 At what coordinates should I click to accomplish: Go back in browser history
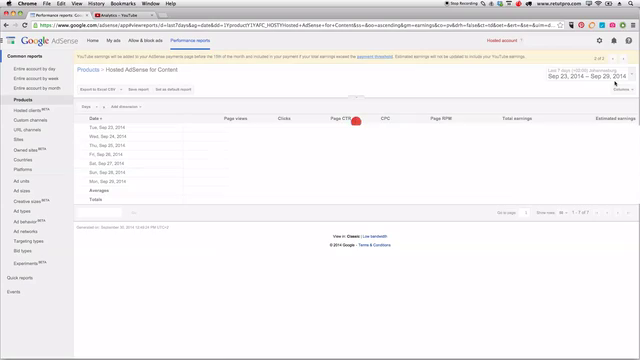coord(6,25)
